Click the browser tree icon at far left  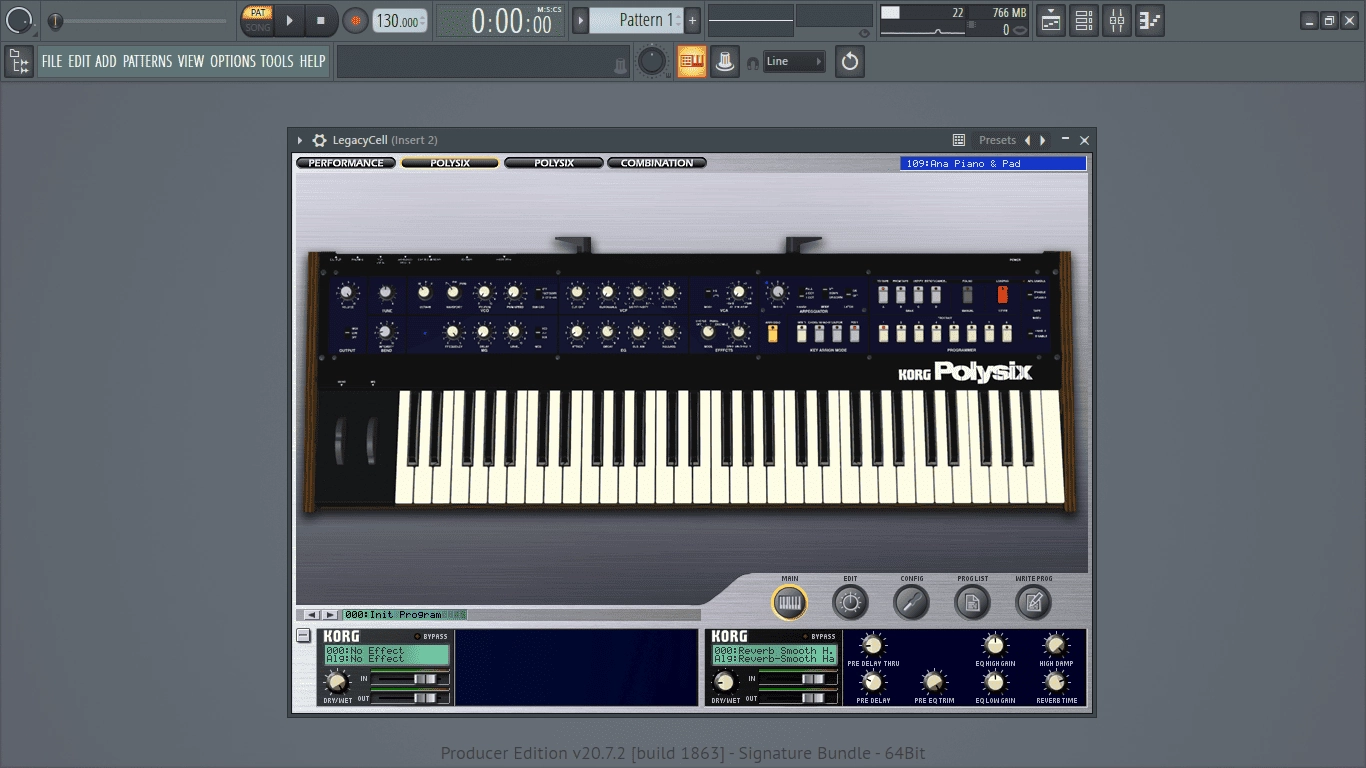(18, 62)
